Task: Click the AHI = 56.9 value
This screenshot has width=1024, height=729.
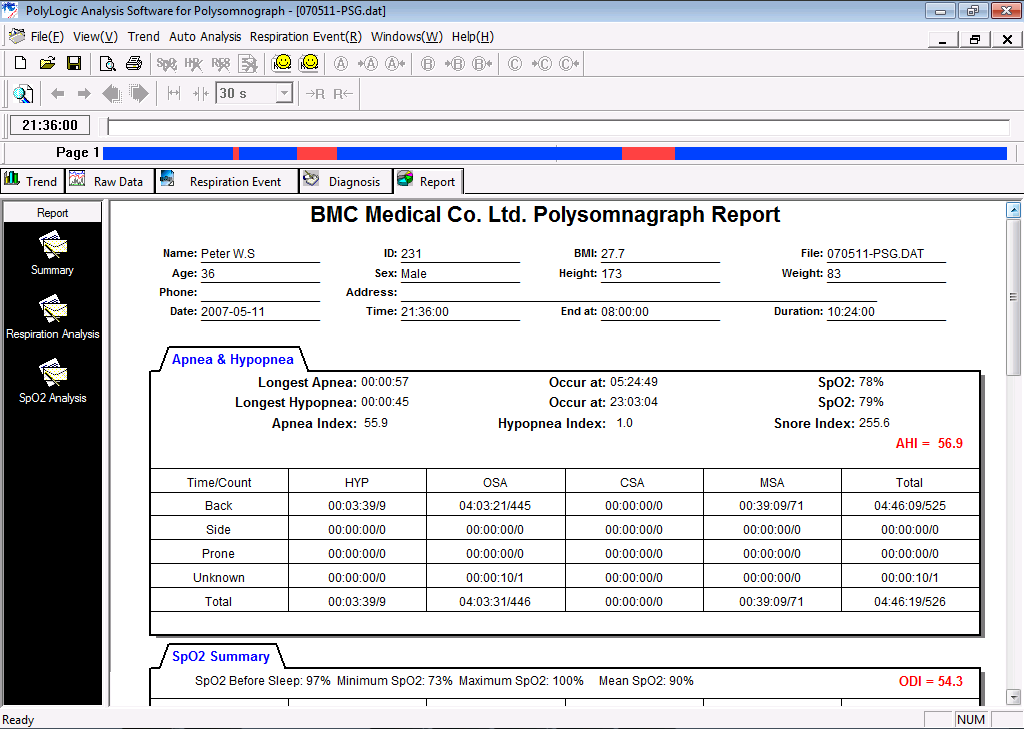Action: click(x=929, y=444)
